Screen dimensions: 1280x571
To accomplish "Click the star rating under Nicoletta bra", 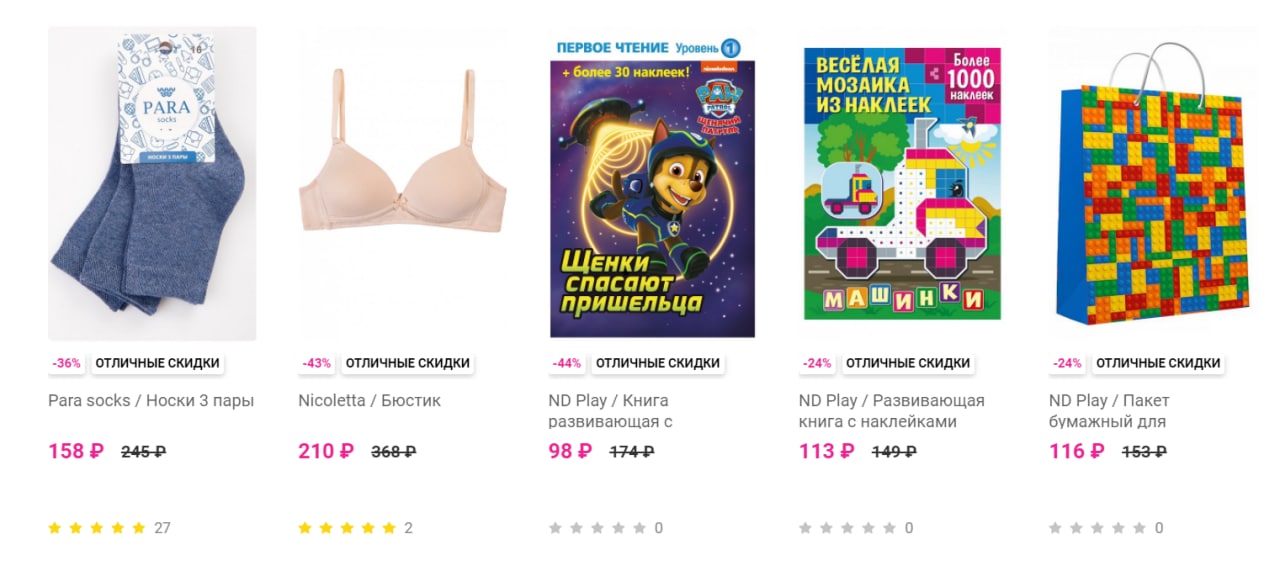I will tap(347, 528).
